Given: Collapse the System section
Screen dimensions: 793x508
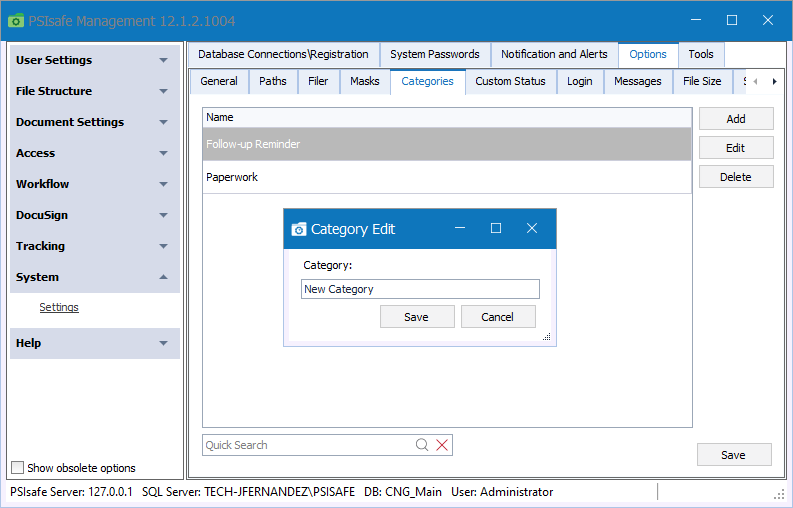Looking at the screenshot, I should click(95, 277).
